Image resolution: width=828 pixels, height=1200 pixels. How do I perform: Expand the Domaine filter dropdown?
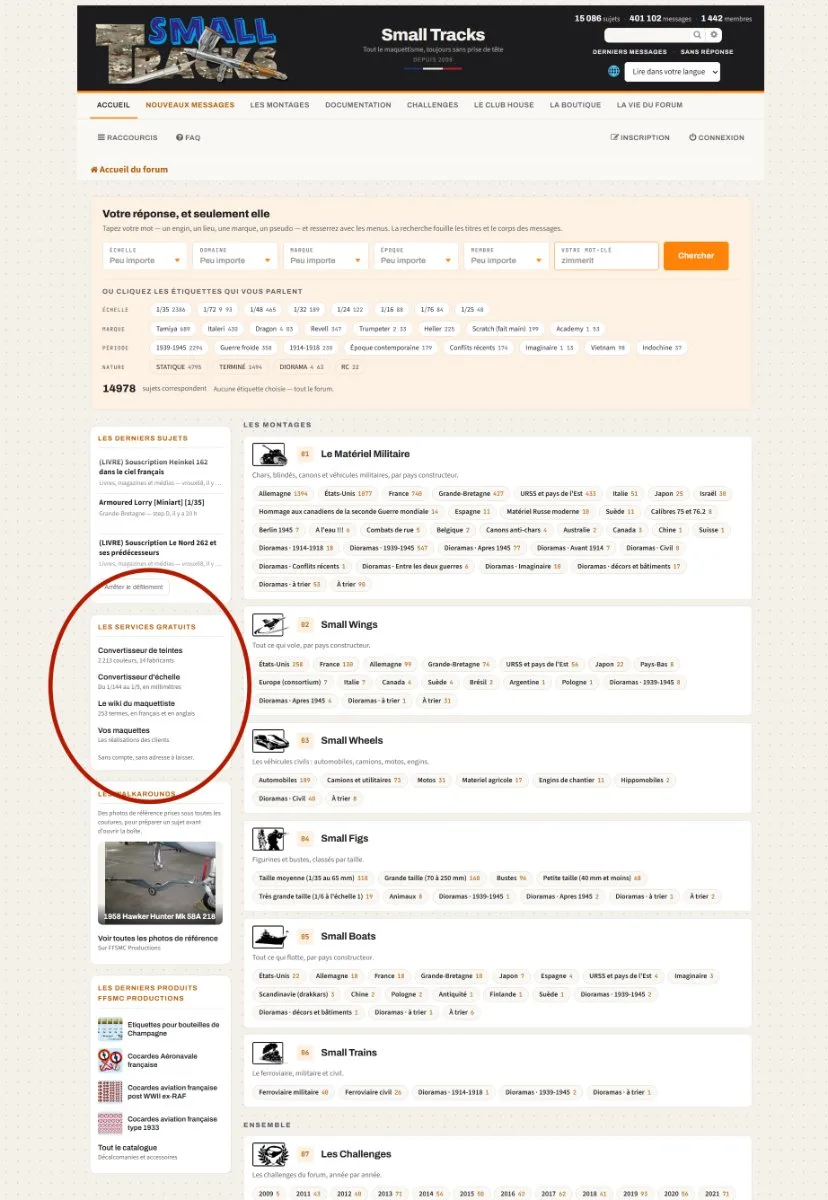pos(237,256)
